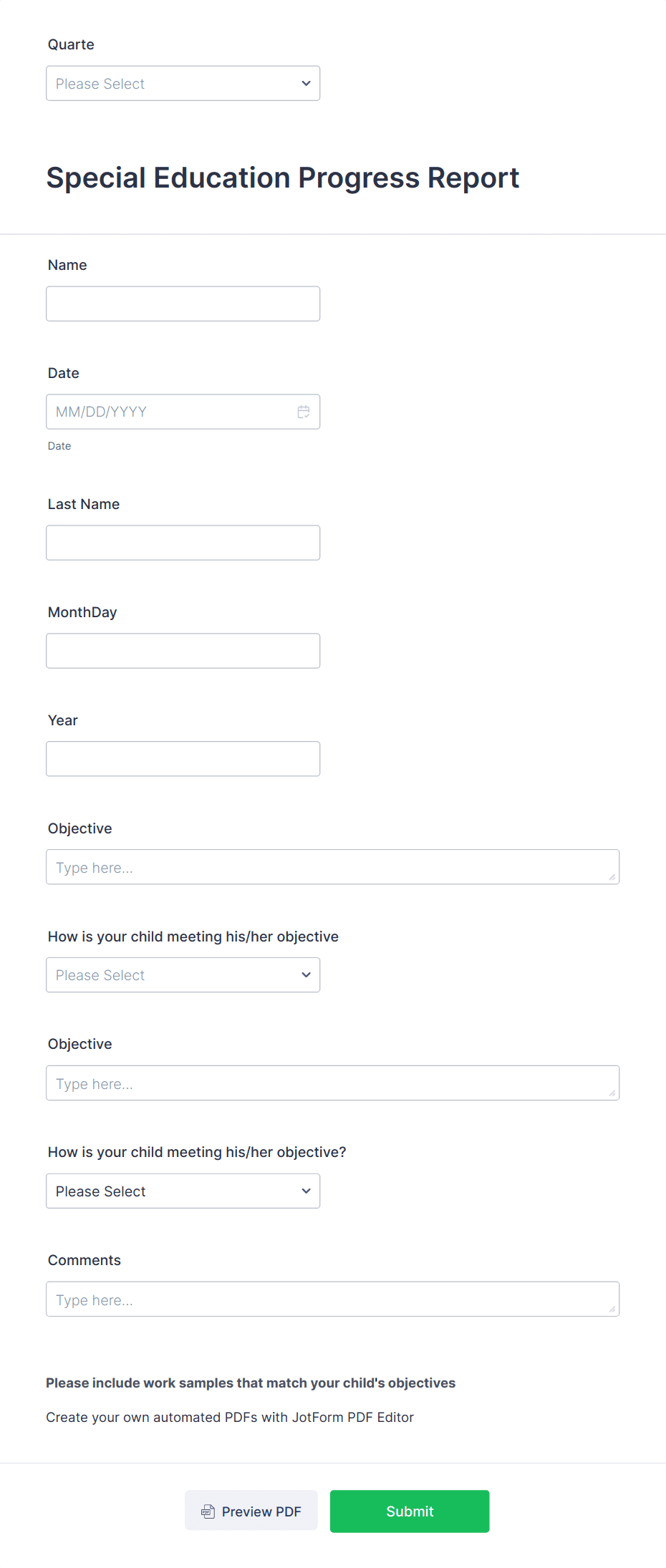Click the Date helper link below the date field

pos(59,445)
